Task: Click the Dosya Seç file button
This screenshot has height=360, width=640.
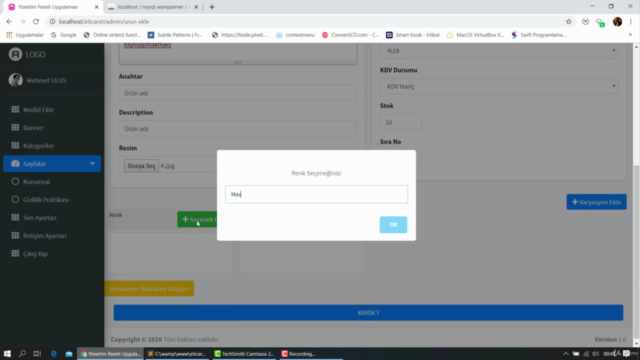Action: point(141,165)
